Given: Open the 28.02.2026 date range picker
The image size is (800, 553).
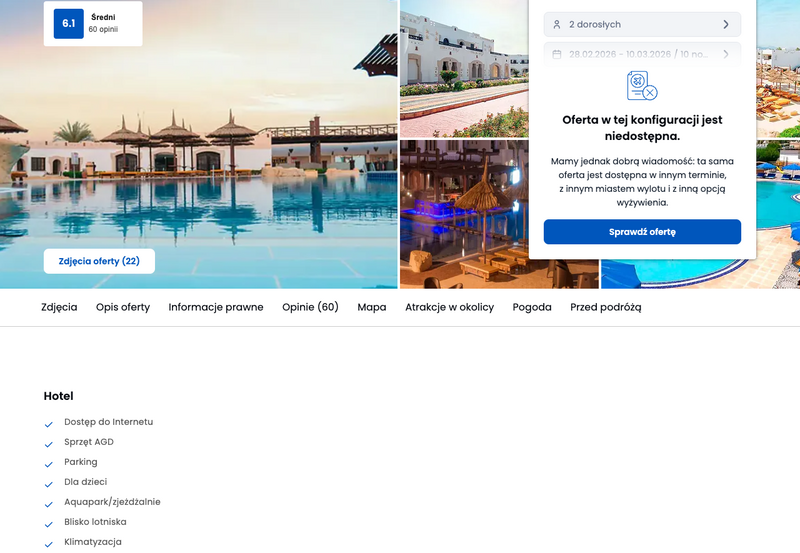Looking at the screenshot, I should (642, 54).
